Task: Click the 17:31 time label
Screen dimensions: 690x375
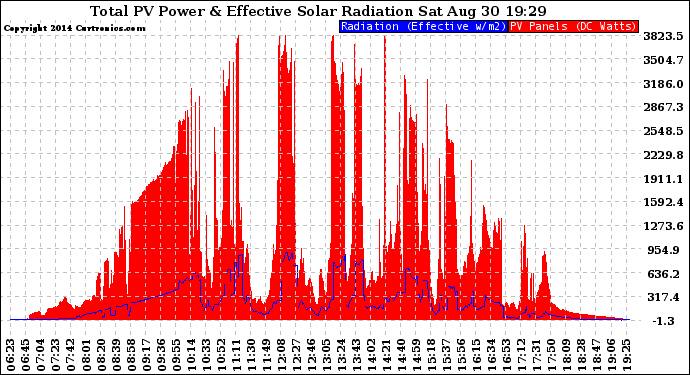Action: click(536, 354)
